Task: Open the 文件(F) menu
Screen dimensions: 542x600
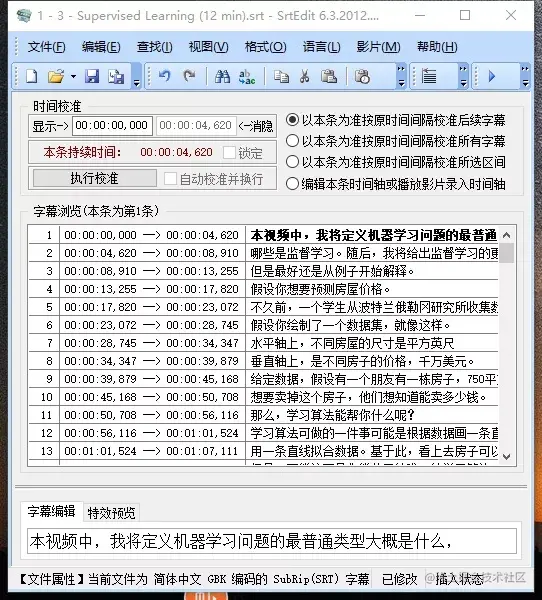Action: tap(46, 47)
